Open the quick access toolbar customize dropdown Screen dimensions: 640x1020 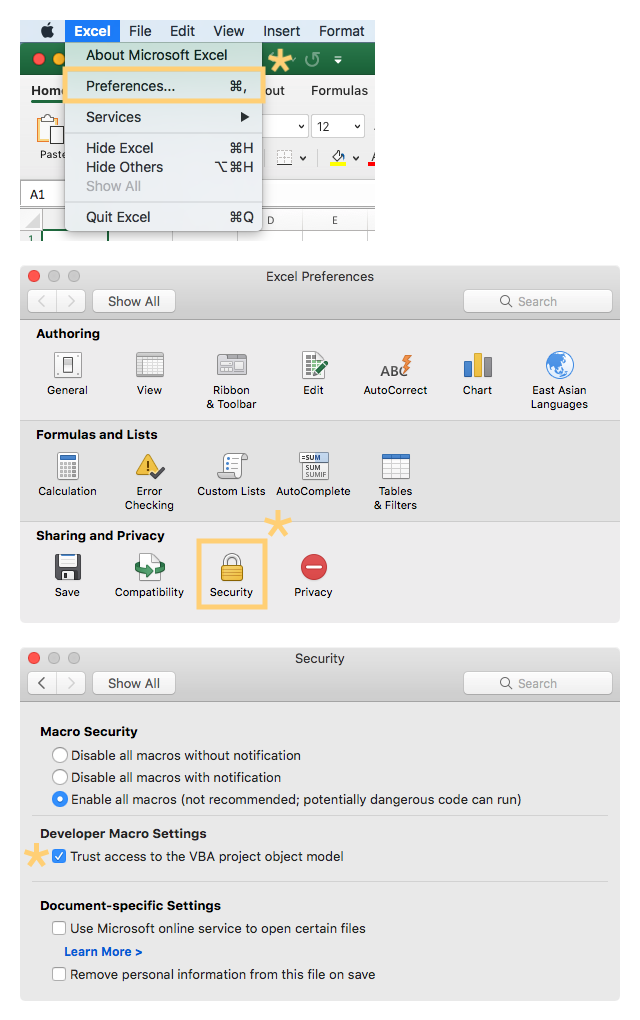point(338,60)
